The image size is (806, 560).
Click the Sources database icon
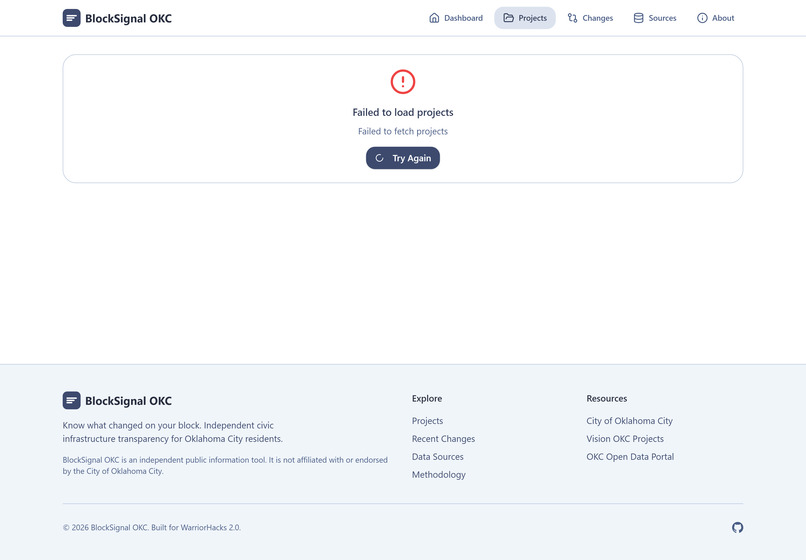[638, 18]
